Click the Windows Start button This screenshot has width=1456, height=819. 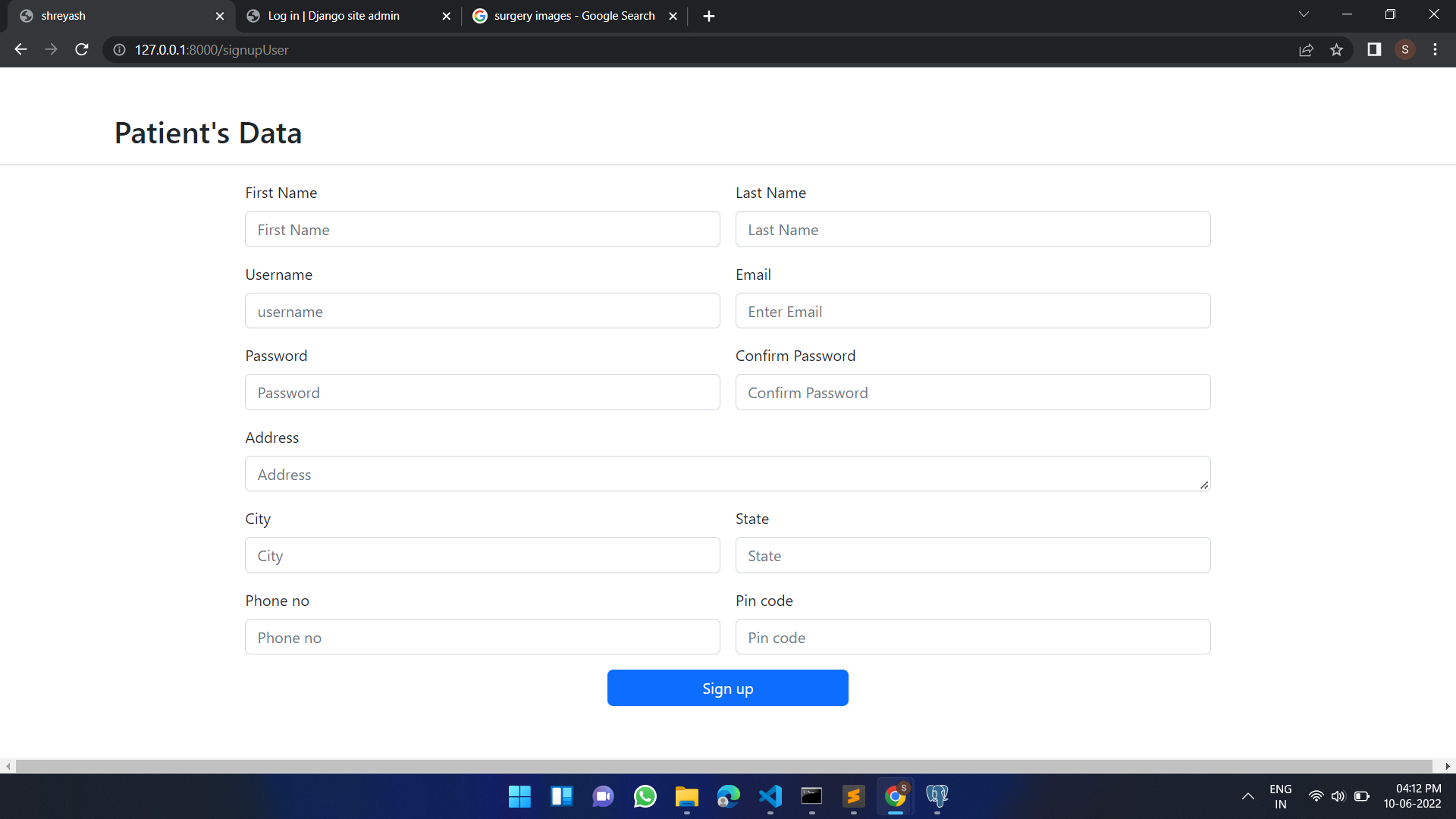[519, 796]
